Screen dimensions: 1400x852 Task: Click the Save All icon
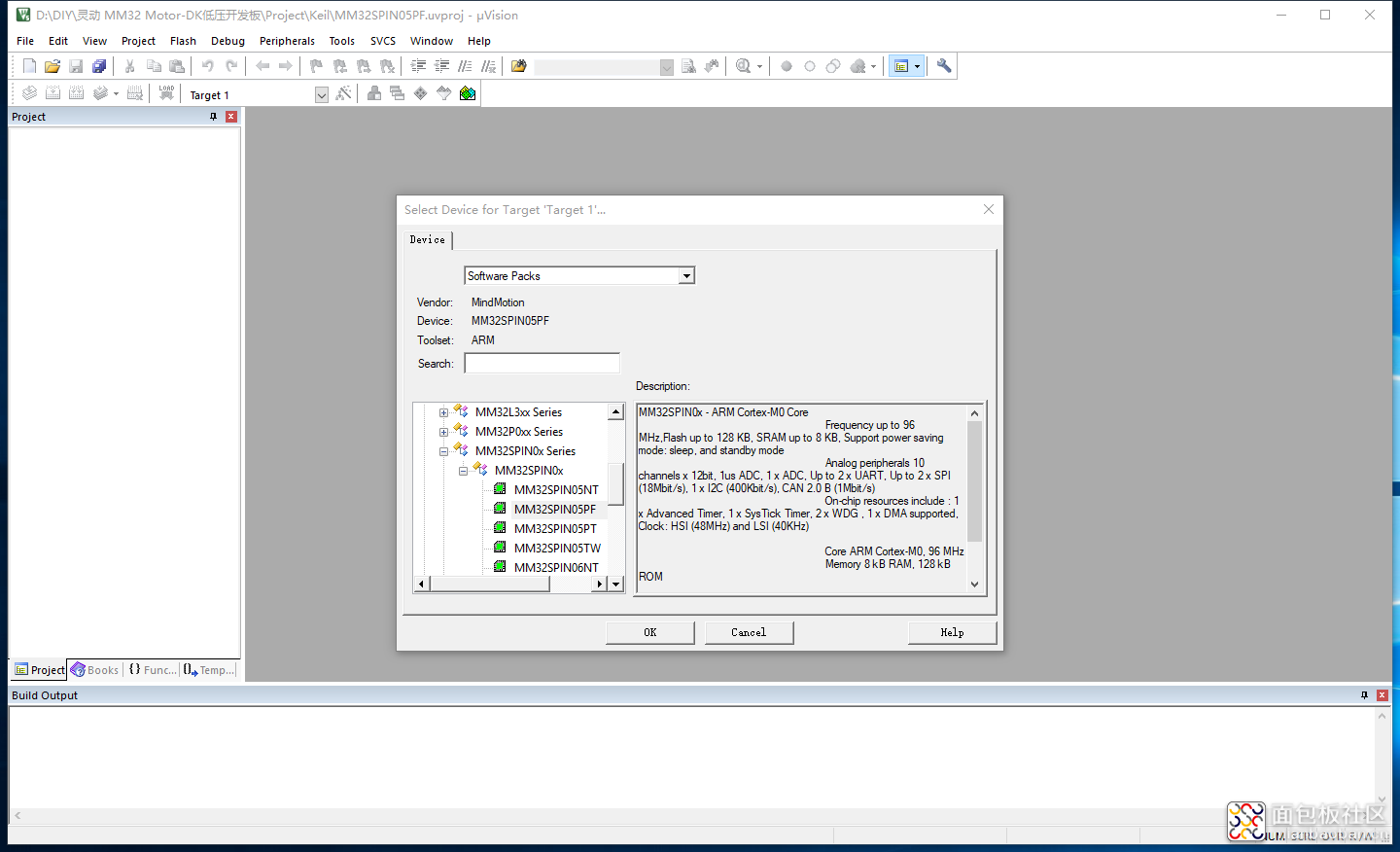(99, 66)
